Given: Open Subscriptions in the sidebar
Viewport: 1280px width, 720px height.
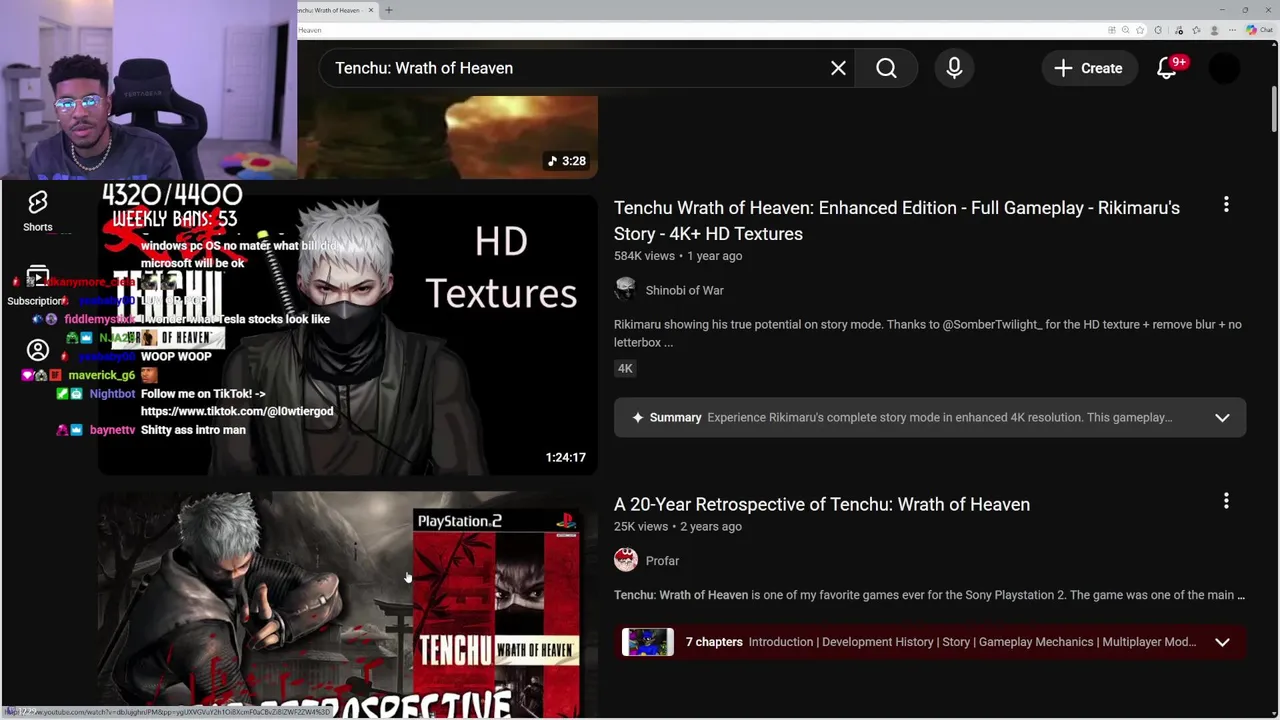Looking at the screenshot, I should coord(38,286).
